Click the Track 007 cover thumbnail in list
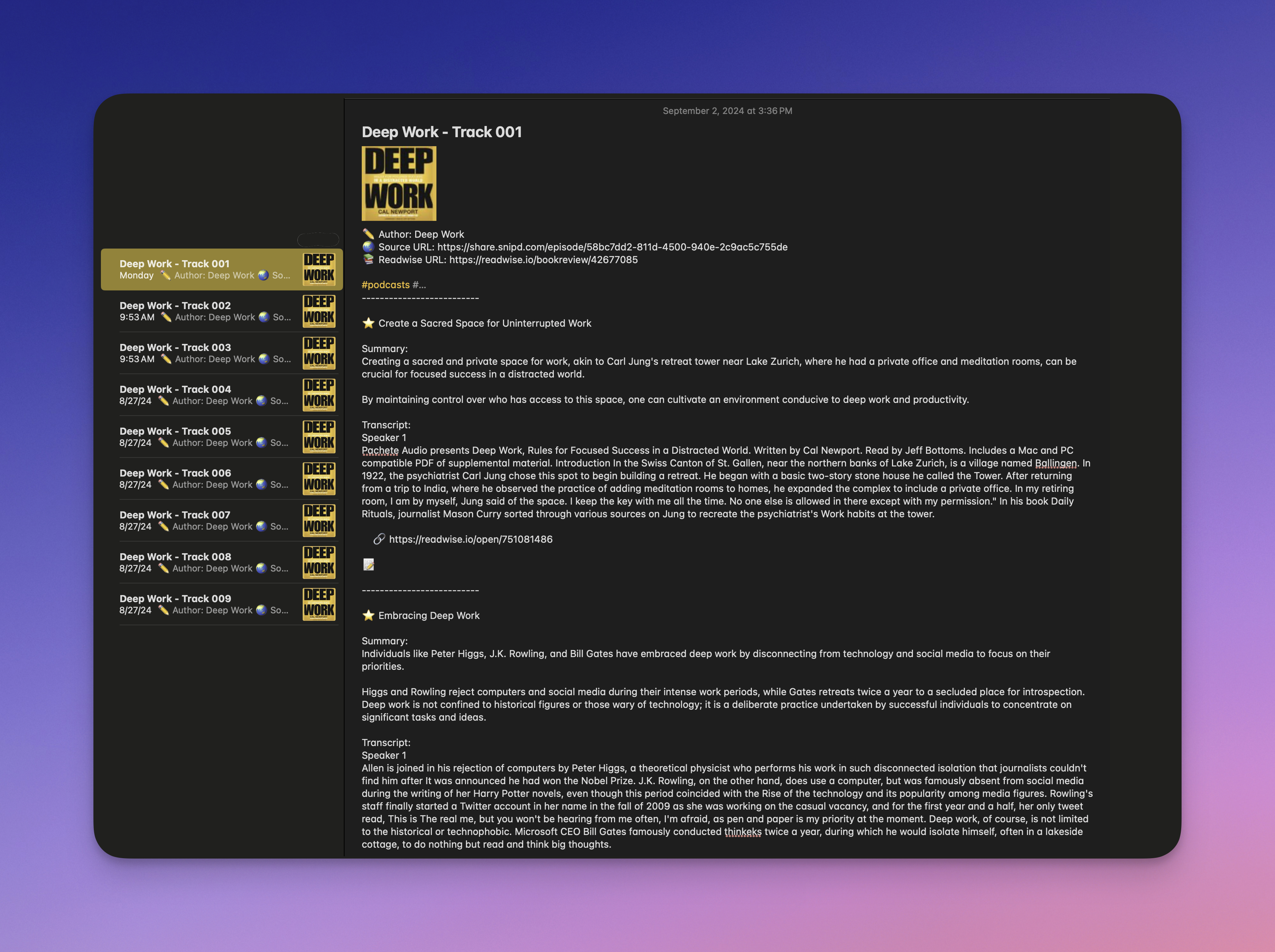 click(319, 520)
